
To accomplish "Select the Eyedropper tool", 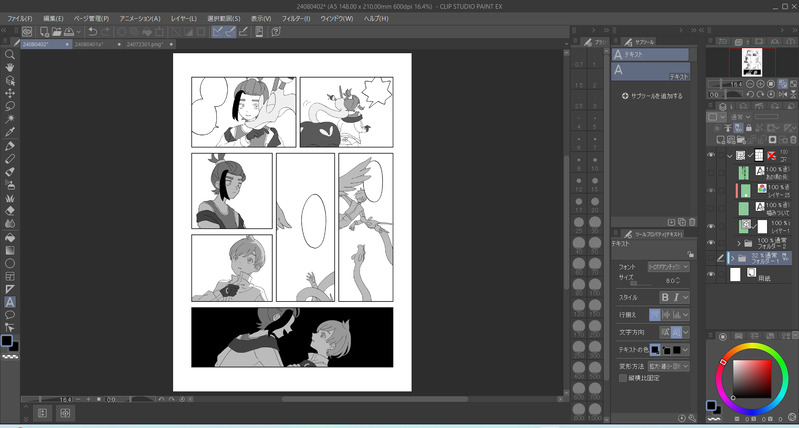I will pos(10,132).
